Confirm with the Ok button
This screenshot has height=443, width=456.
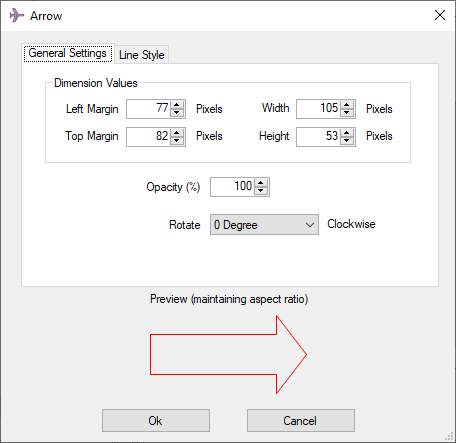[x=156, y=421]
